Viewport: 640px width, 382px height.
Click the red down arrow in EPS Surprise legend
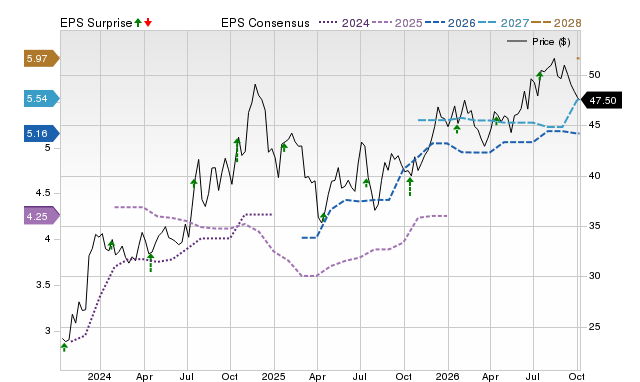coord(148,22)
